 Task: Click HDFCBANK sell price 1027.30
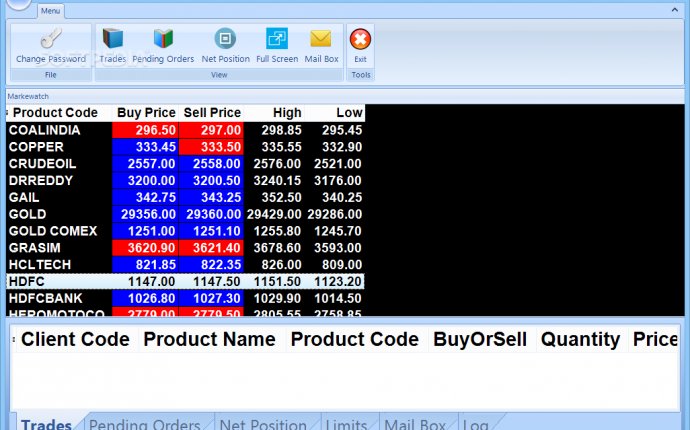point(212,298)
